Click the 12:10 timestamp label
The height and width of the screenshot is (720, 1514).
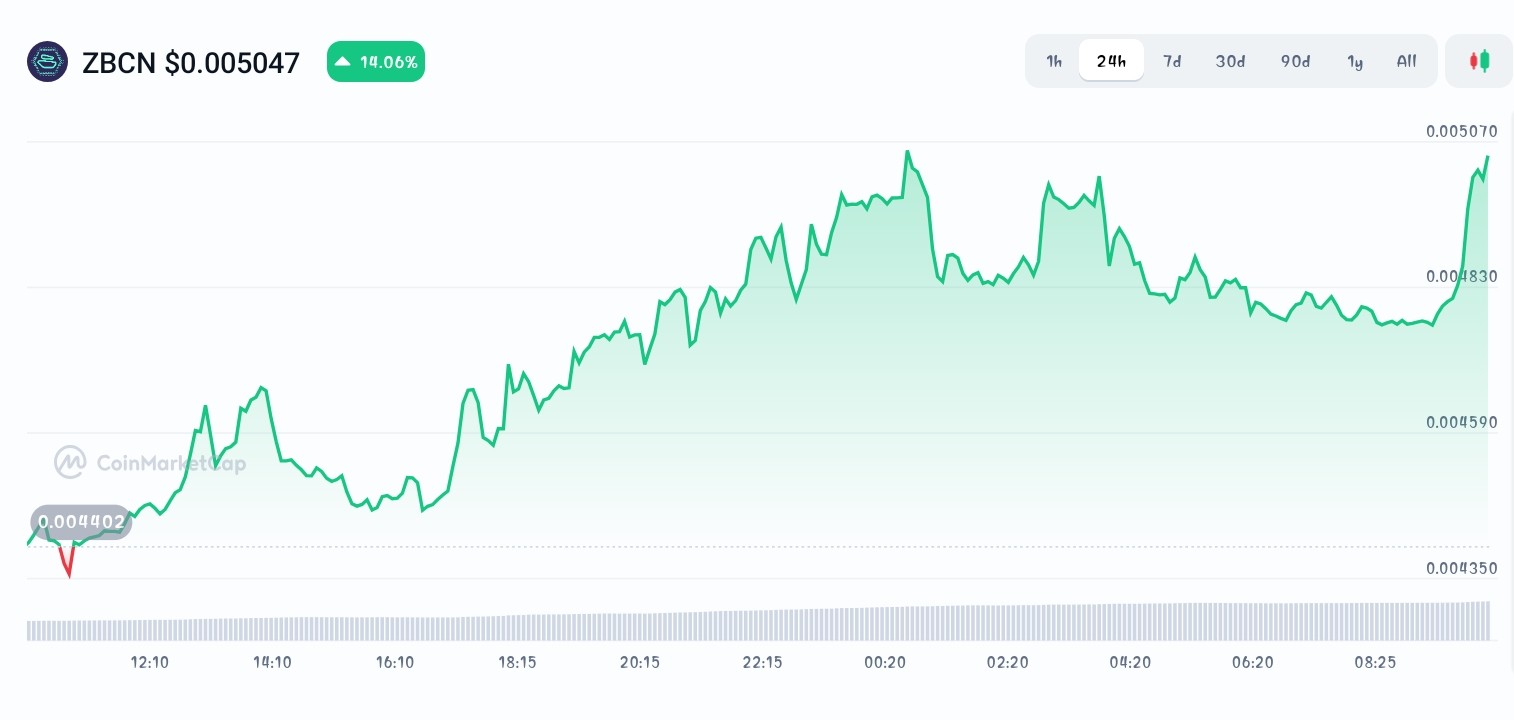click(149, 662)
